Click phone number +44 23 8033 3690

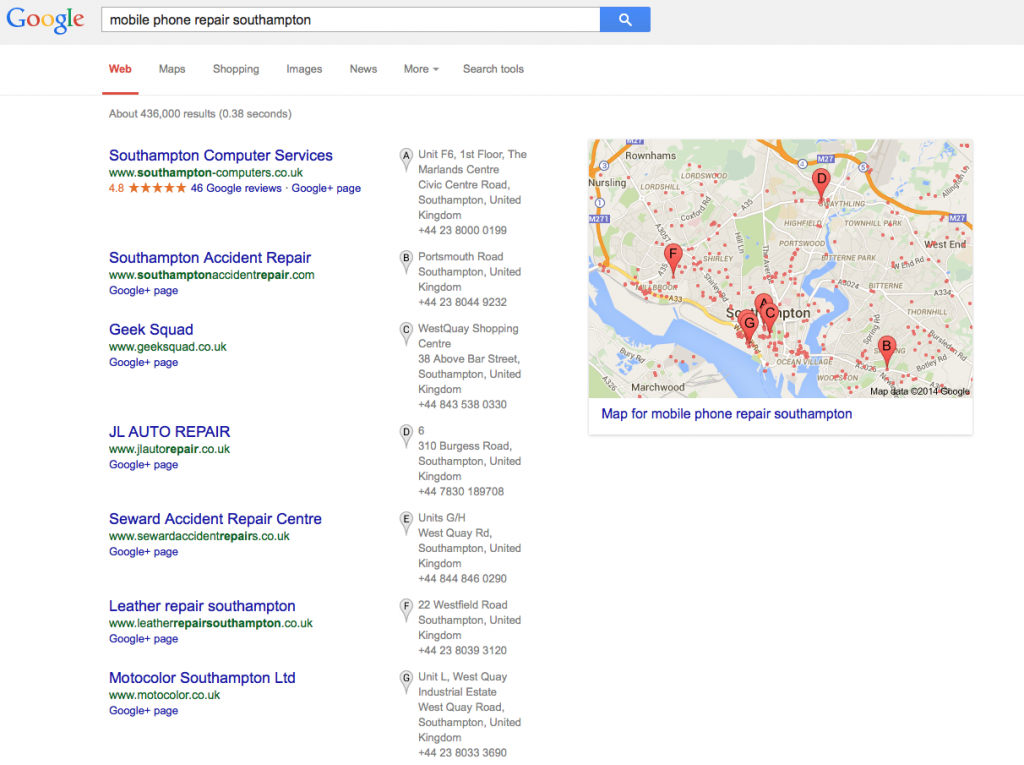click(462, 753)
